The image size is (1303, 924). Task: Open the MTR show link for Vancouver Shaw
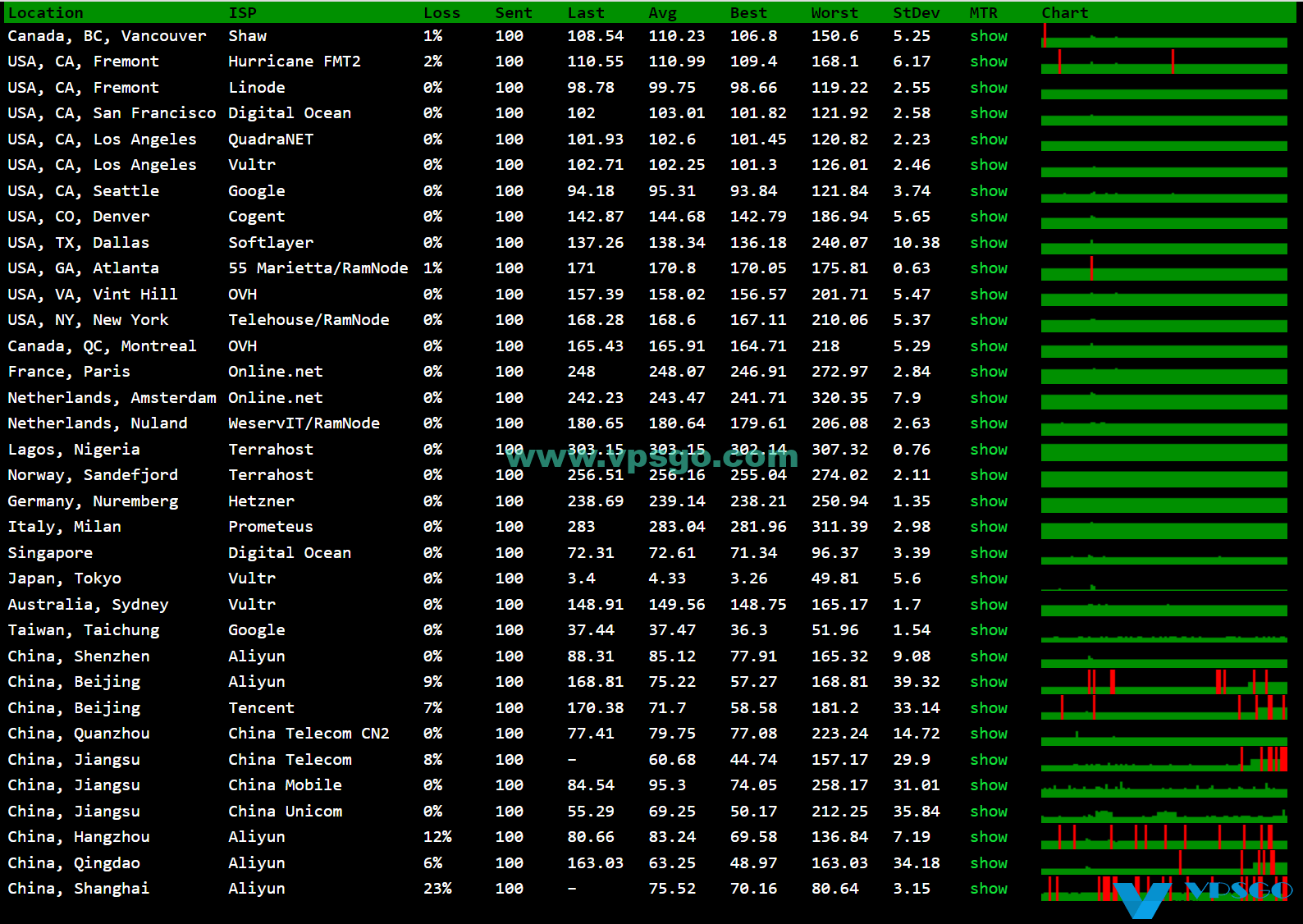(x=989, y=36)
